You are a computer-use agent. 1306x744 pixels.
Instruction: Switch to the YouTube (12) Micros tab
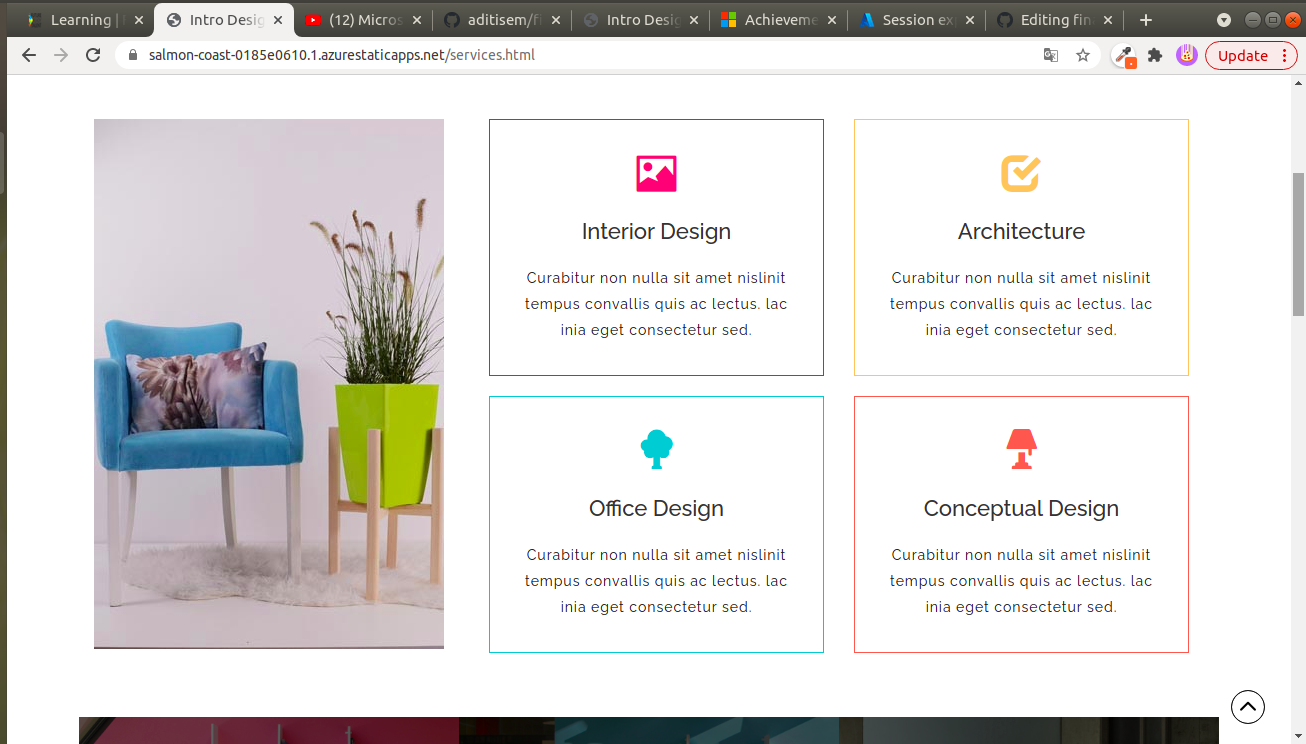[x=363, y=20]
